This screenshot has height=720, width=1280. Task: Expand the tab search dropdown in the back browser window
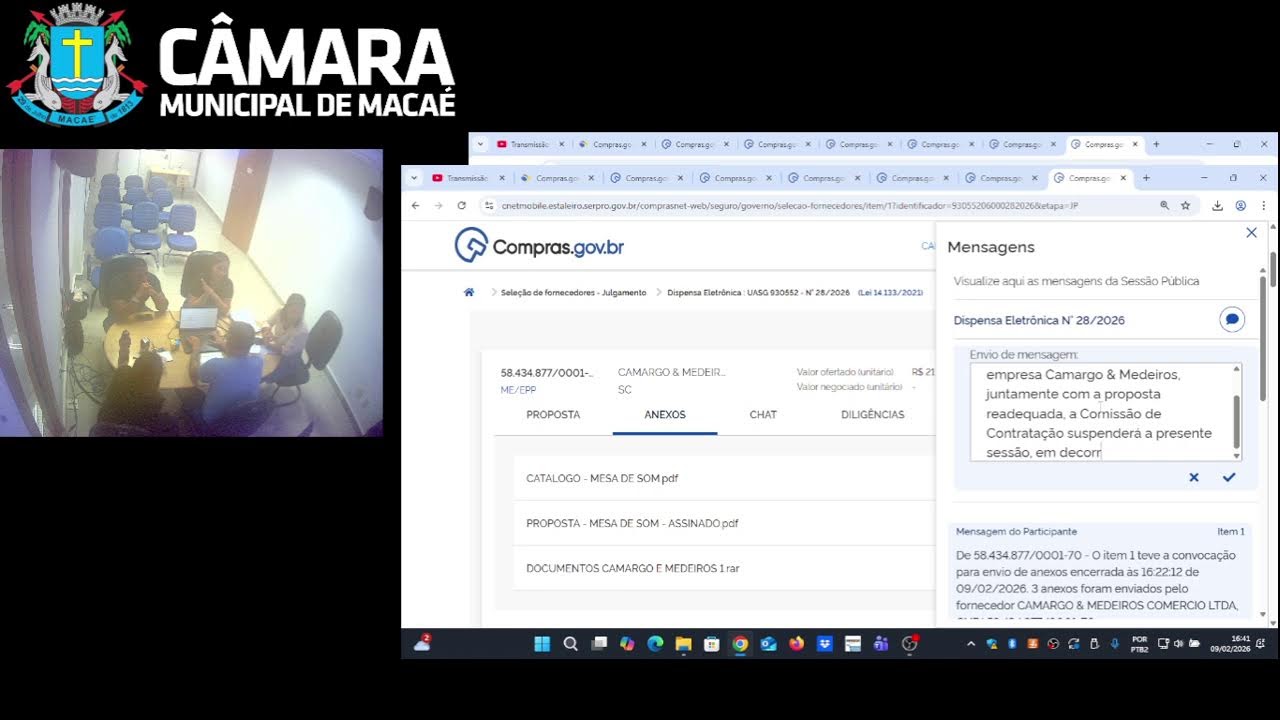click(x=480, y=144)
